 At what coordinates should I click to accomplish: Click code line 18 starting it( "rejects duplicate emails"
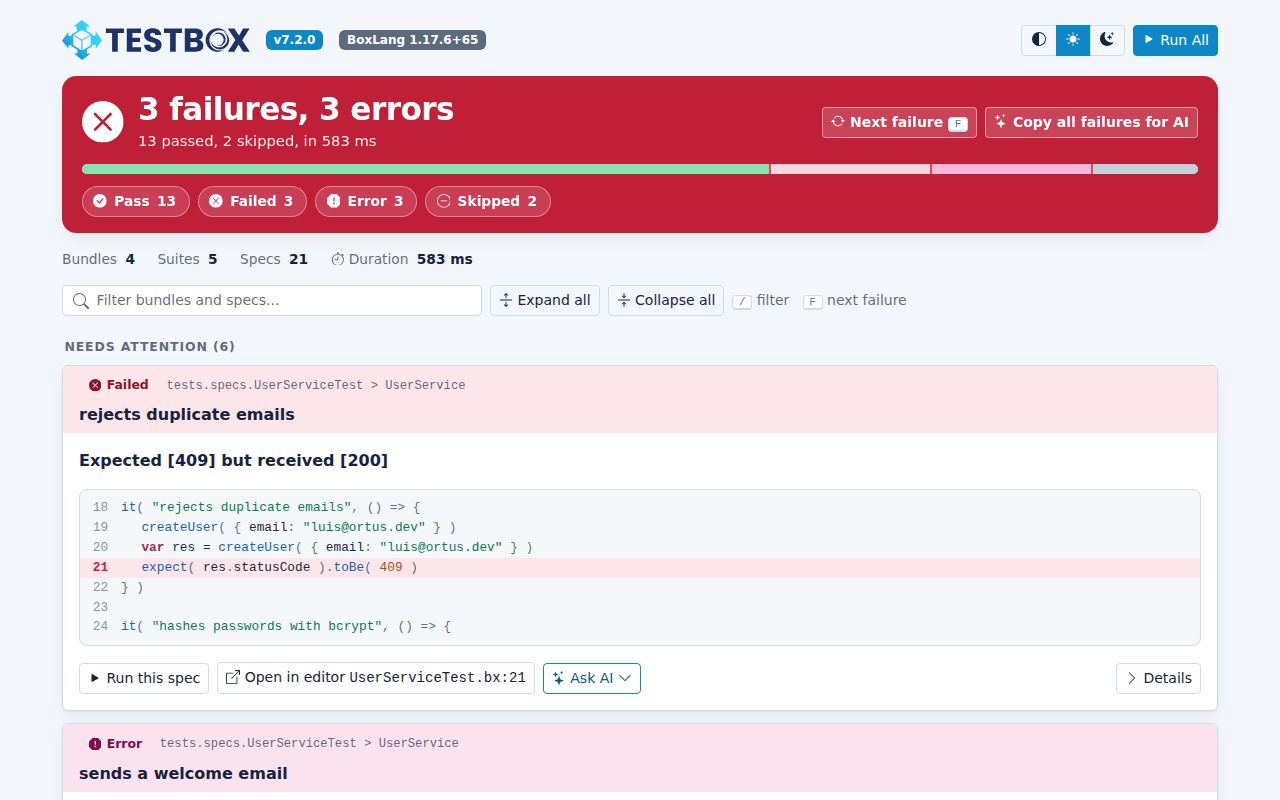pyautogui.click(x=640, y=507)
